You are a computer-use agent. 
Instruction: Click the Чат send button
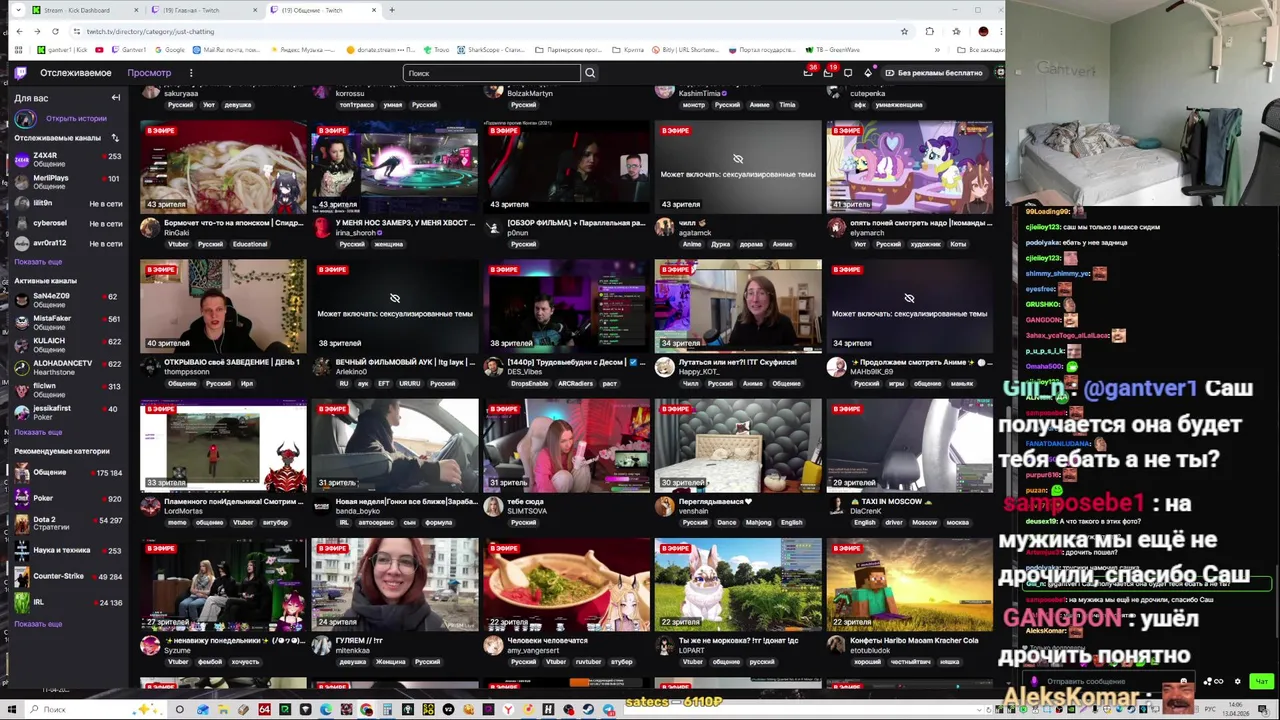tap(1261, 681)
